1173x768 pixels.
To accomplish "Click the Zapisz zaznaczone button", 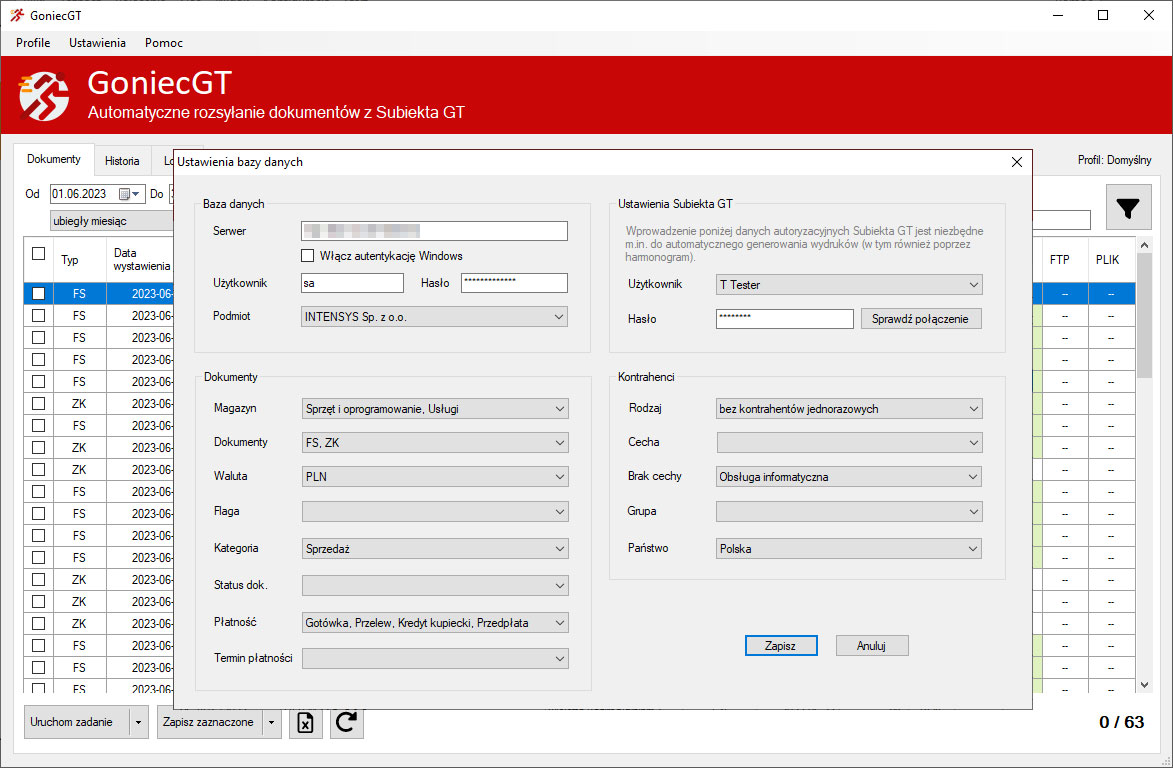I will (209, 722).
